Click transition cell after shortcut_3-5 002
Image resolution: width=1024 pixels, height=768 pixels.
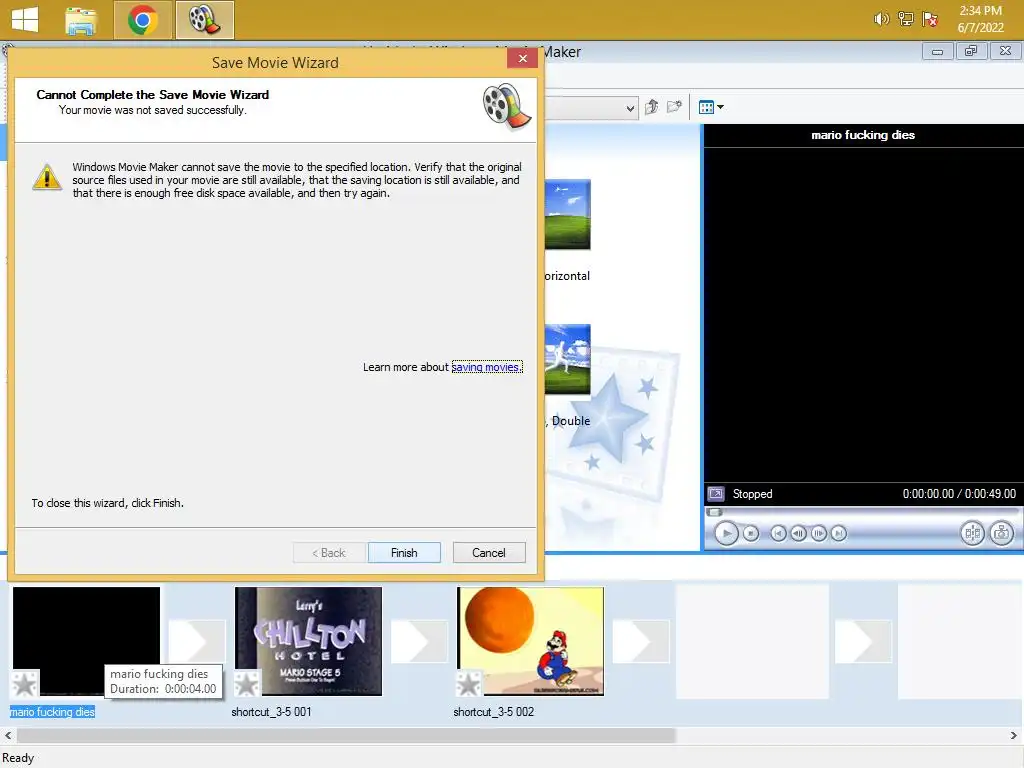pyautogui.click(x=641, y=641)
